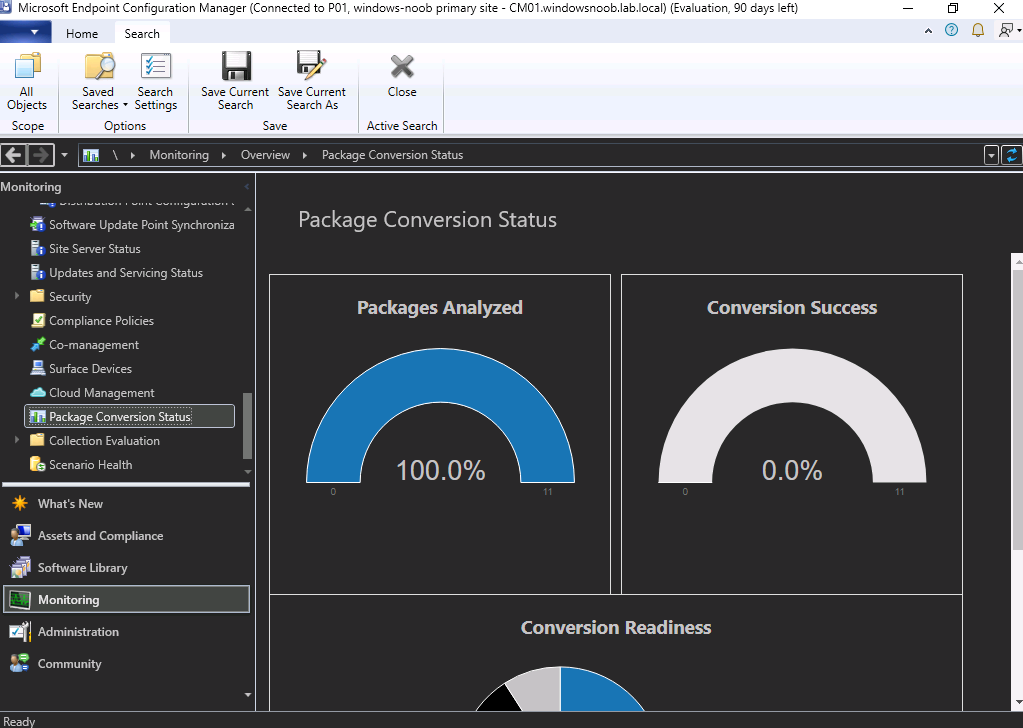This screenshot has height=728, width=1023.
Task: Click Monitoring in the breadcrumb
Action: tap(179, 155)
